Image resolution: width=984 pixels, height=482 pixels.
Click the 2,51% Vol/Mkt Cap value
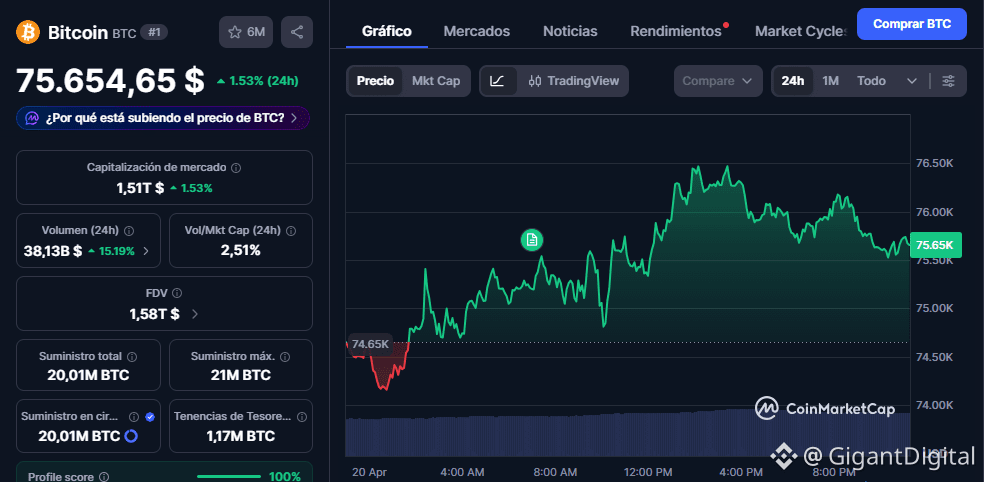click(240, 251)
